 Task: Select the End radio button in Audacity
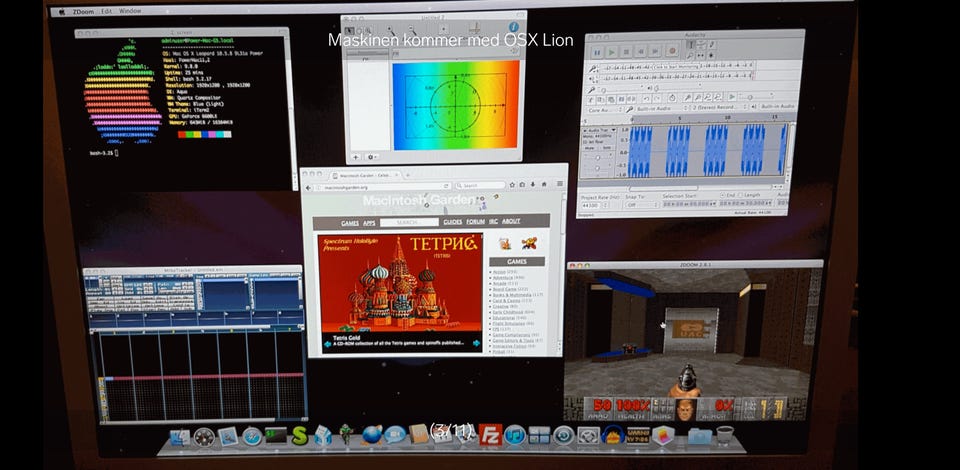click(x=722, y=195)
